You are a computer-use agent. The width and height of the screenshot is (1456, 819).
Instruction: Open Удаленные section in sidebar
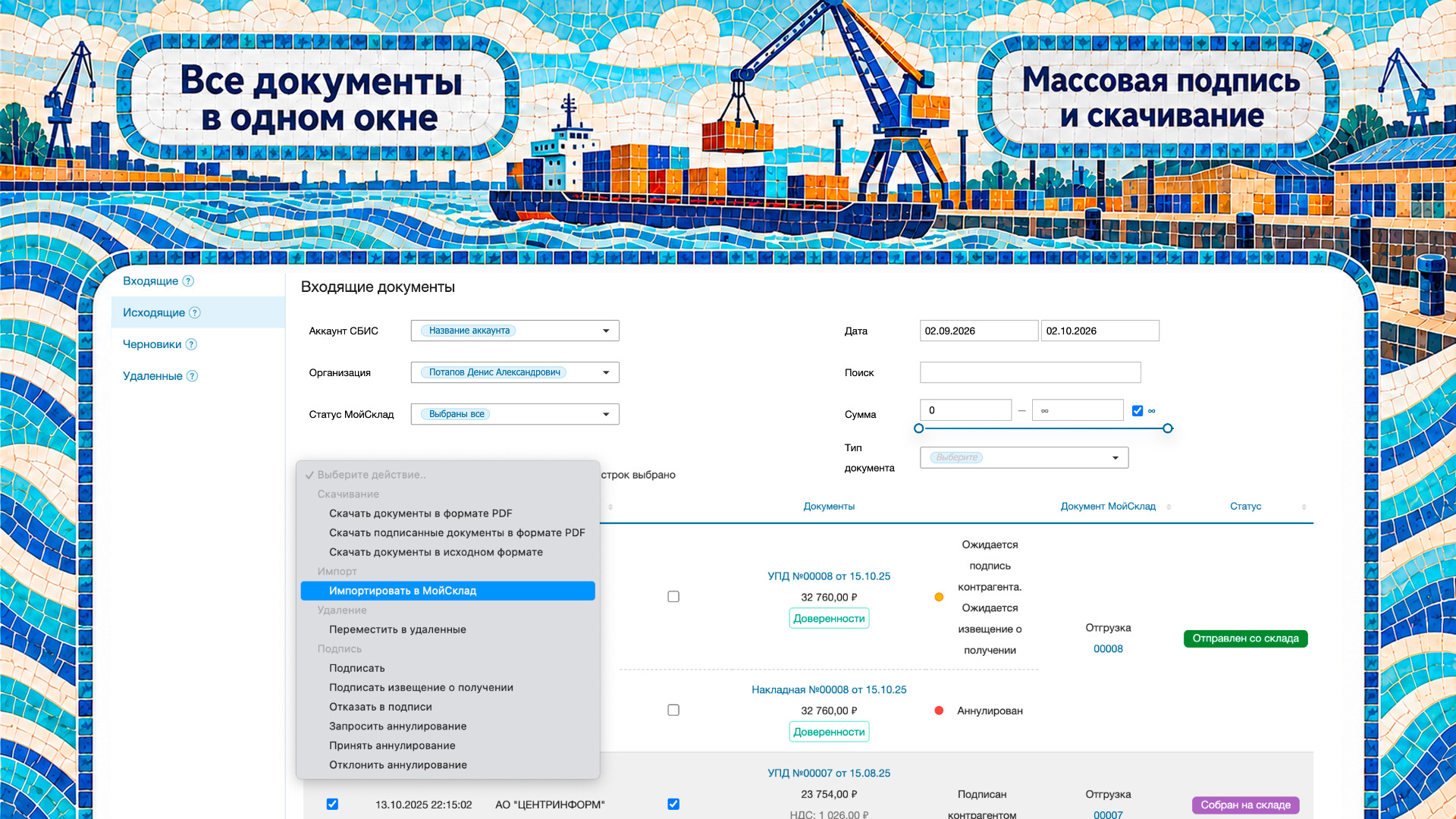coord(152,376)
